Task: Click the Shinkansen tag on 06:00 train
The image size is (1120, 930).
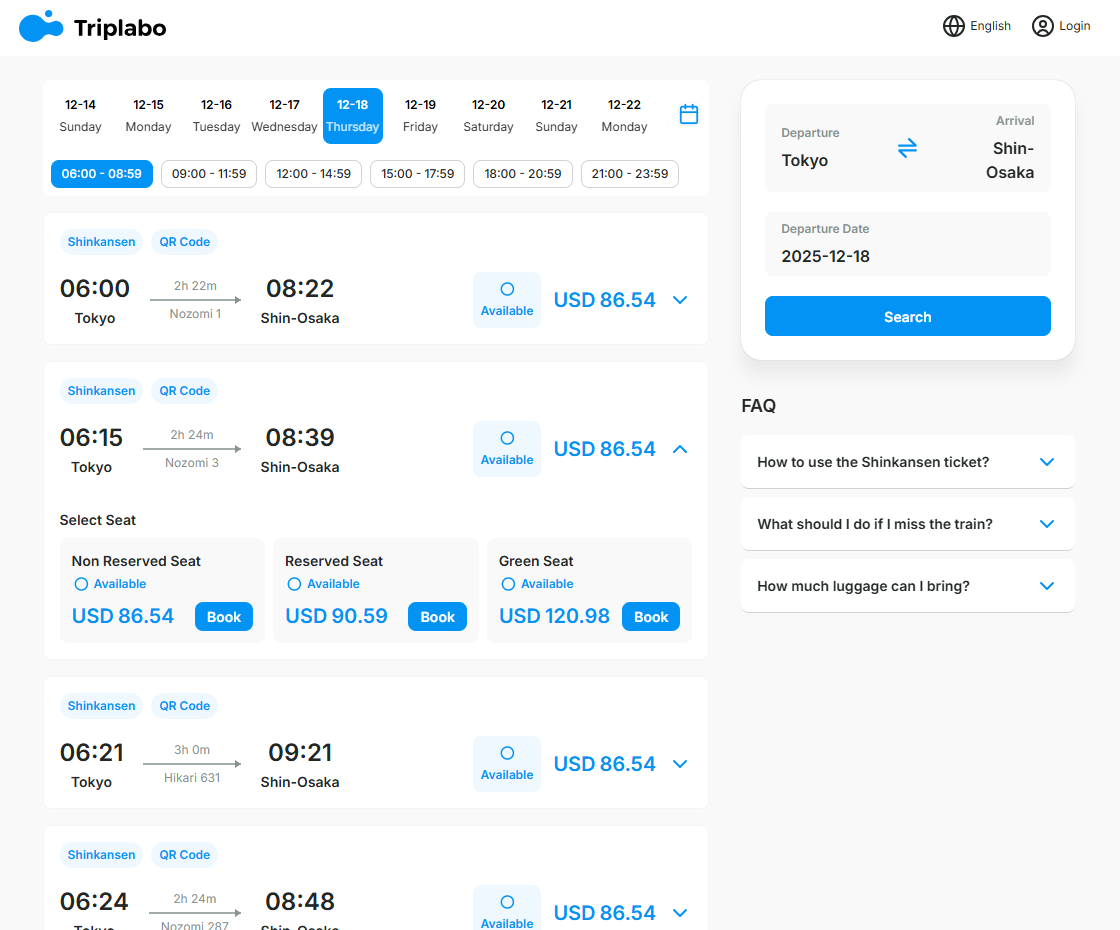Action: 101,242
